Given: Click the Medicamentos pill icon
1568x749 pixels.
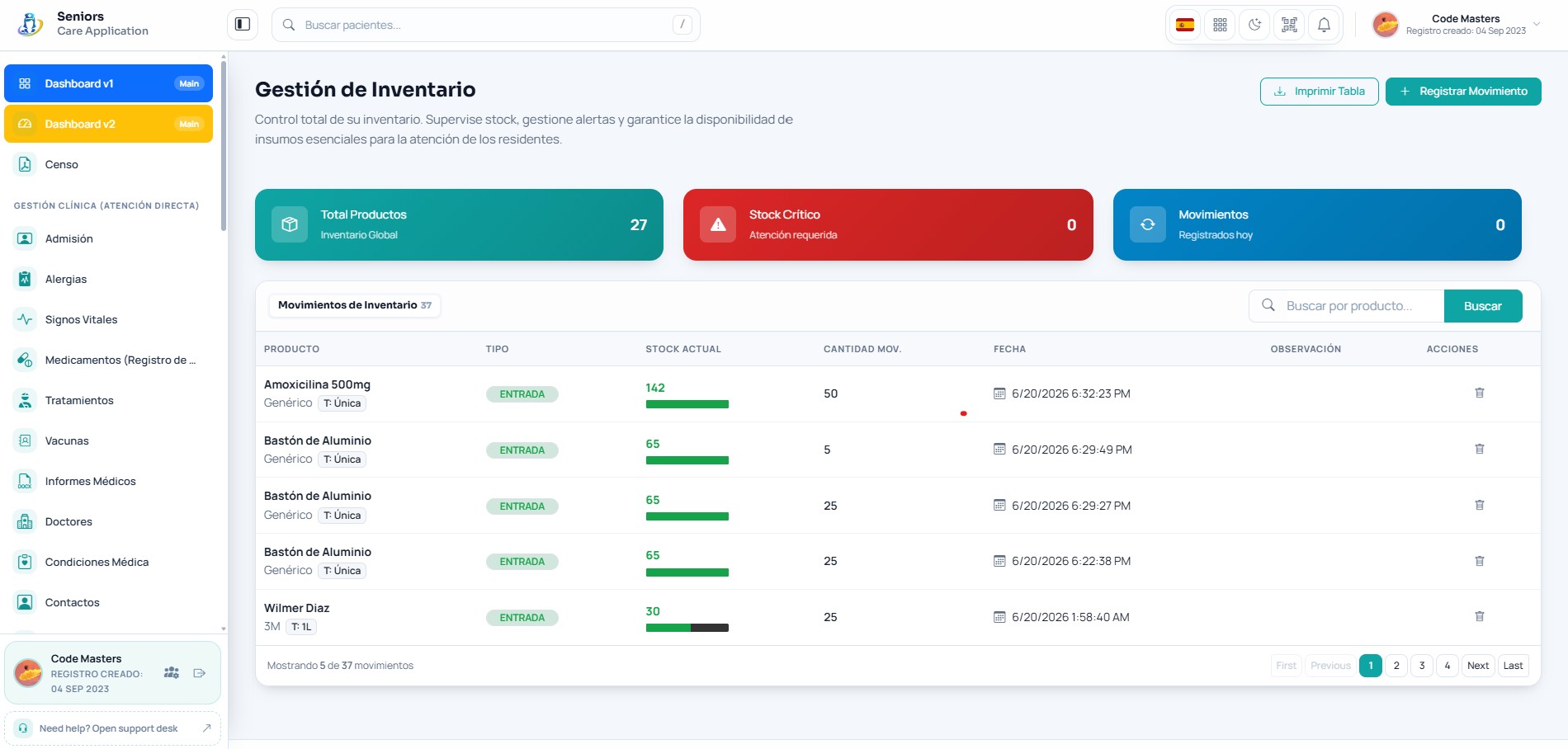Looking at the screenshot, I should point(25,360).
